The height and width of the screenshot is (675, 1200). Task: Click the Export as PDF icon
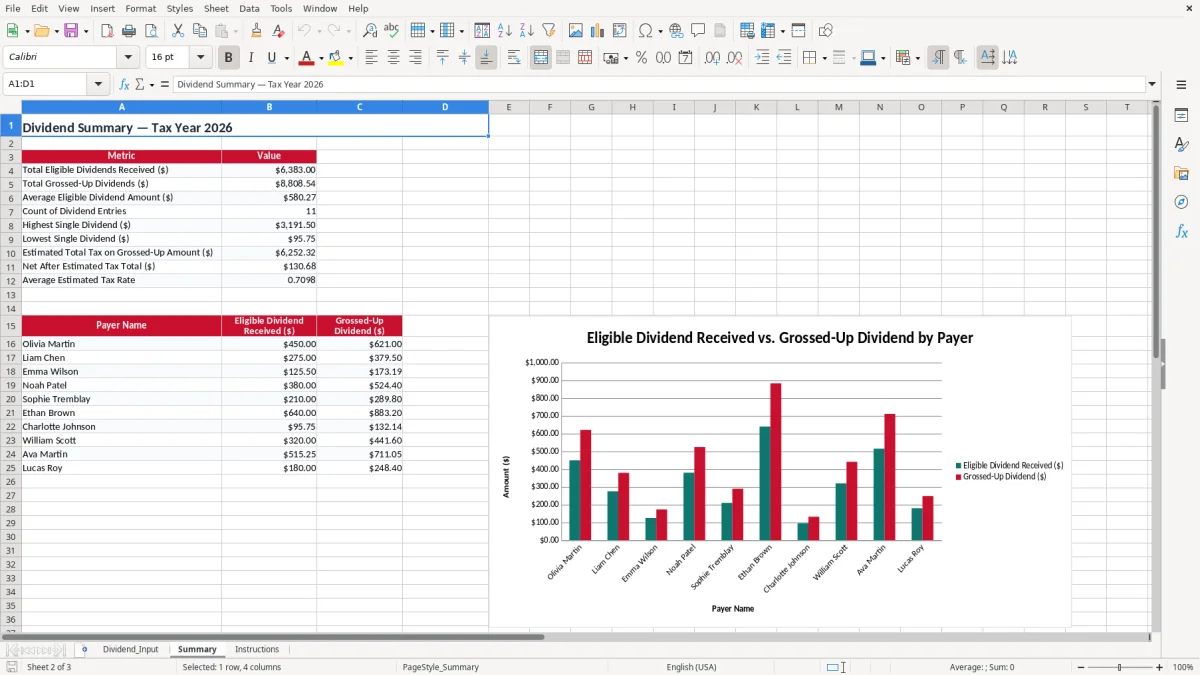(107, 31)
